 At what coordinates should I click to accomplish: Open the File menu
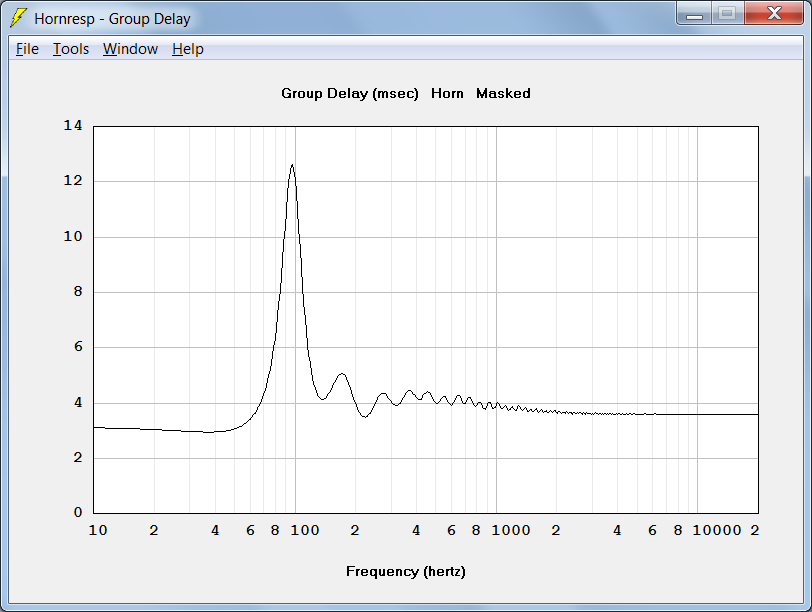27,49
